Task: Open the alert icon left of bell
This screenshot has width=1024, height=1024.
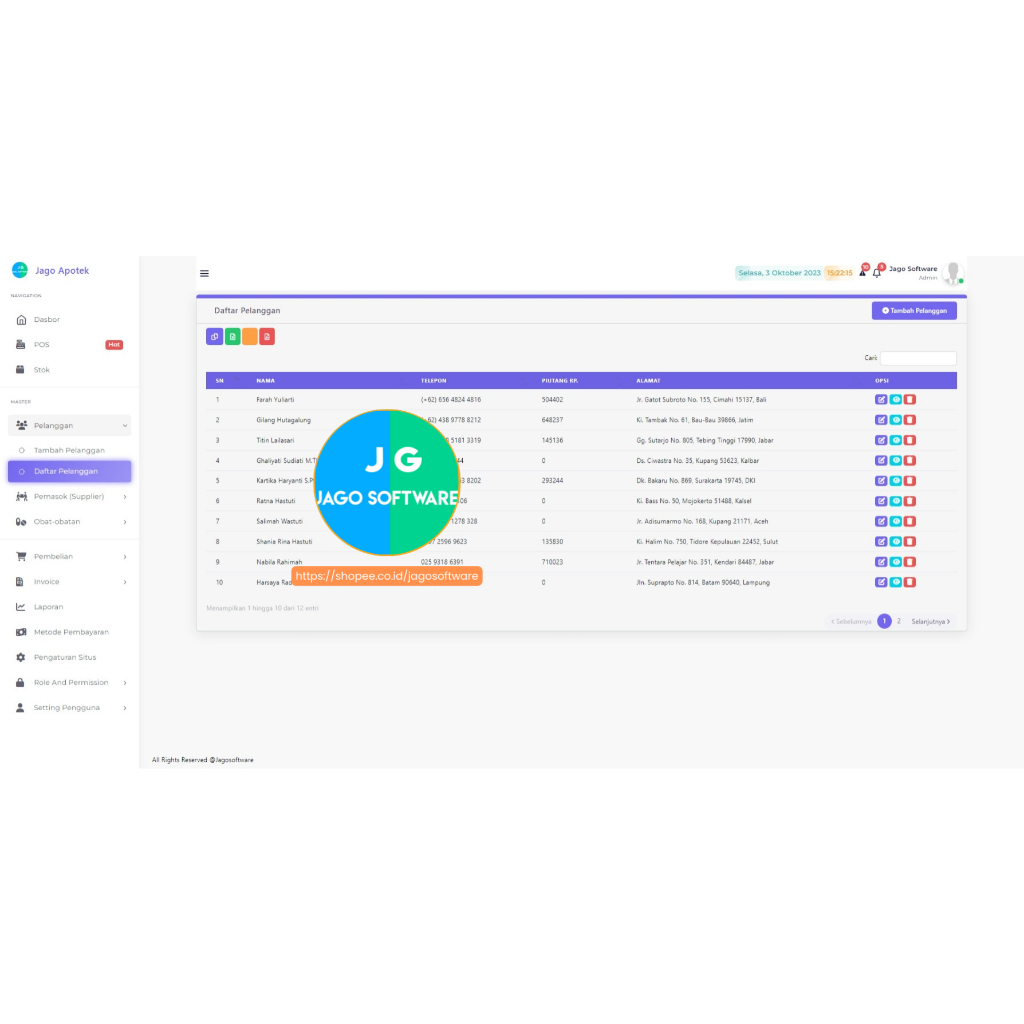Action: [863, 272]
